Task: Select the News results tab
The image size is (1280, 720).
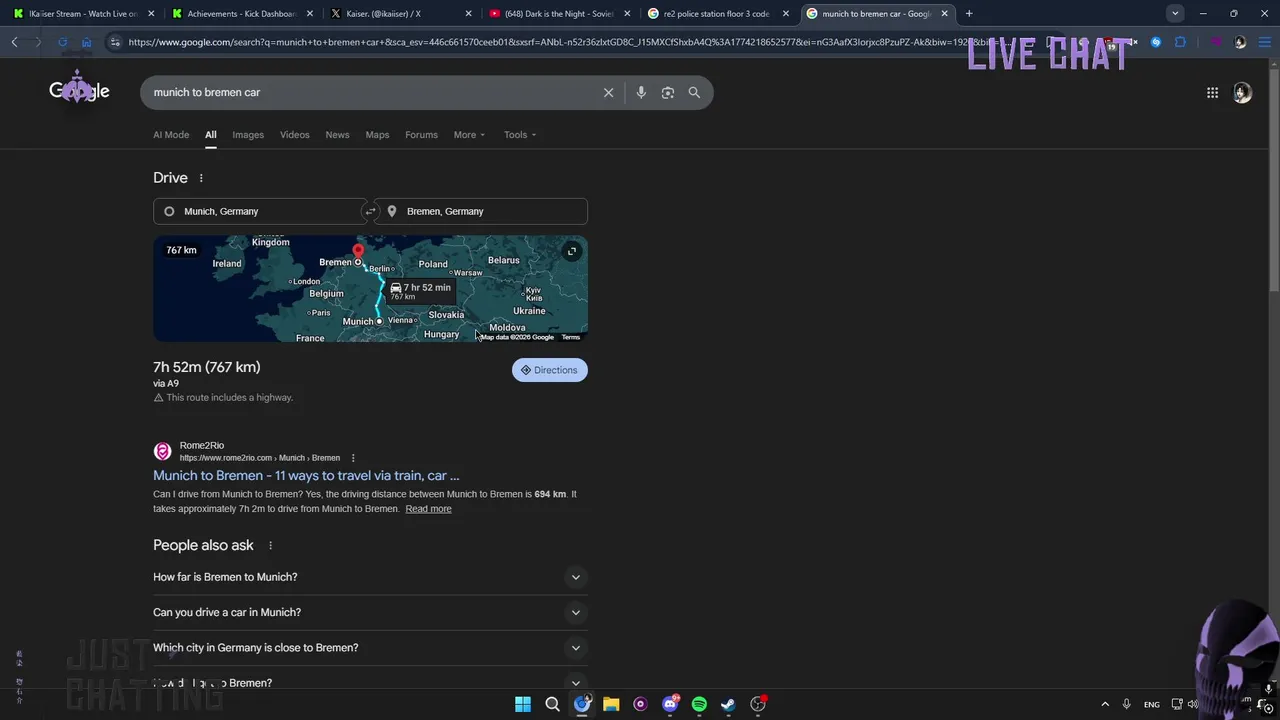Action: (337, 135)
